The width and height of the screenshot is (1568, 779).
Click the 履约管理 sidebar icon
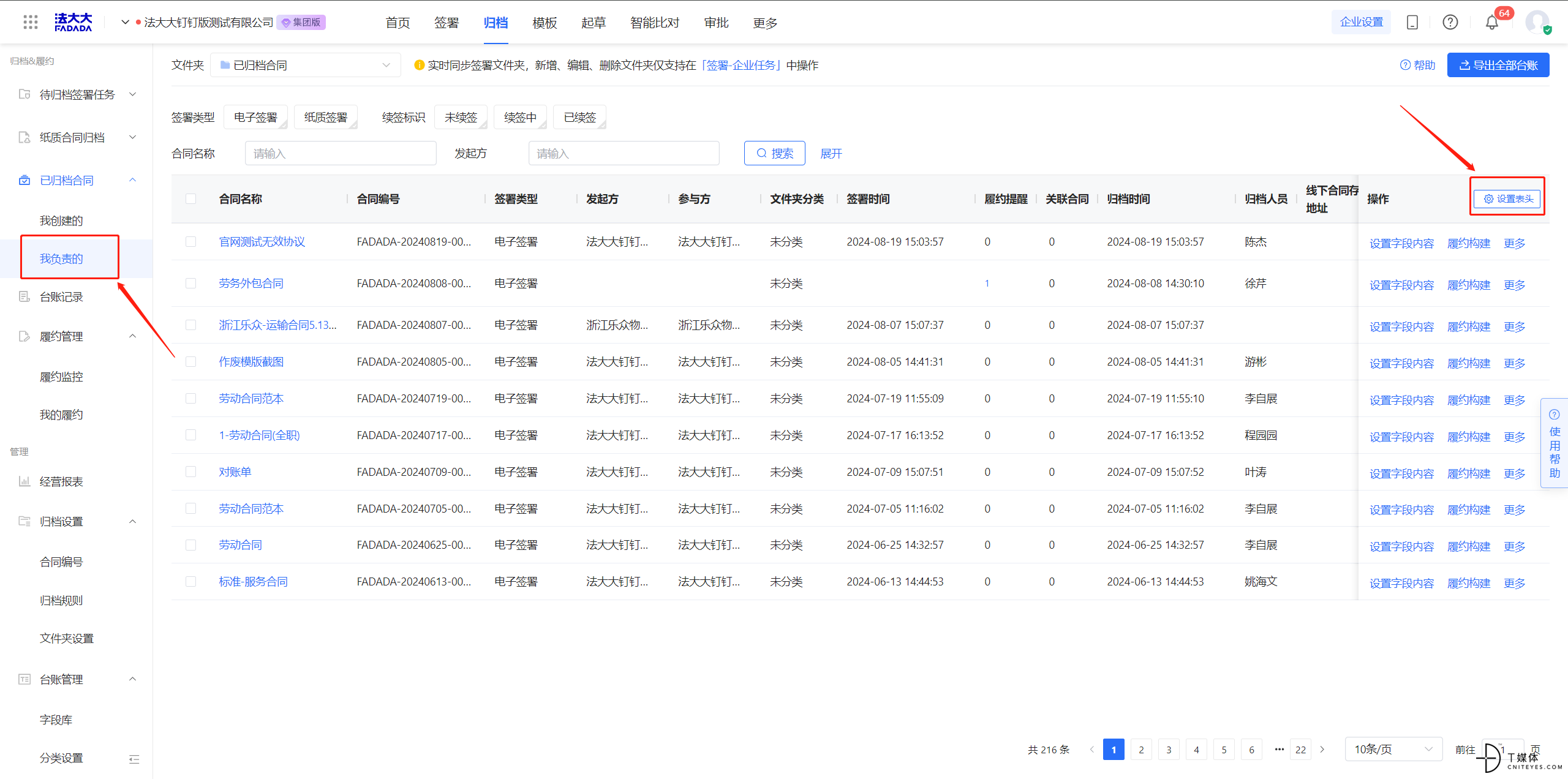[x=24, y=336]
